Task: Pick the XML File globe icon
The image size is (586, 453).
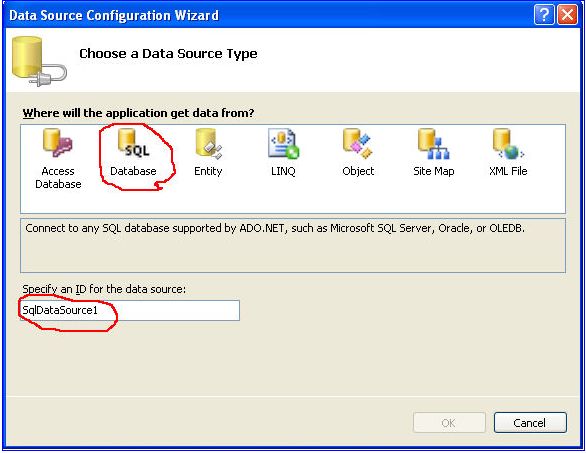Action: pyautogui.click(x=508, y=143)
